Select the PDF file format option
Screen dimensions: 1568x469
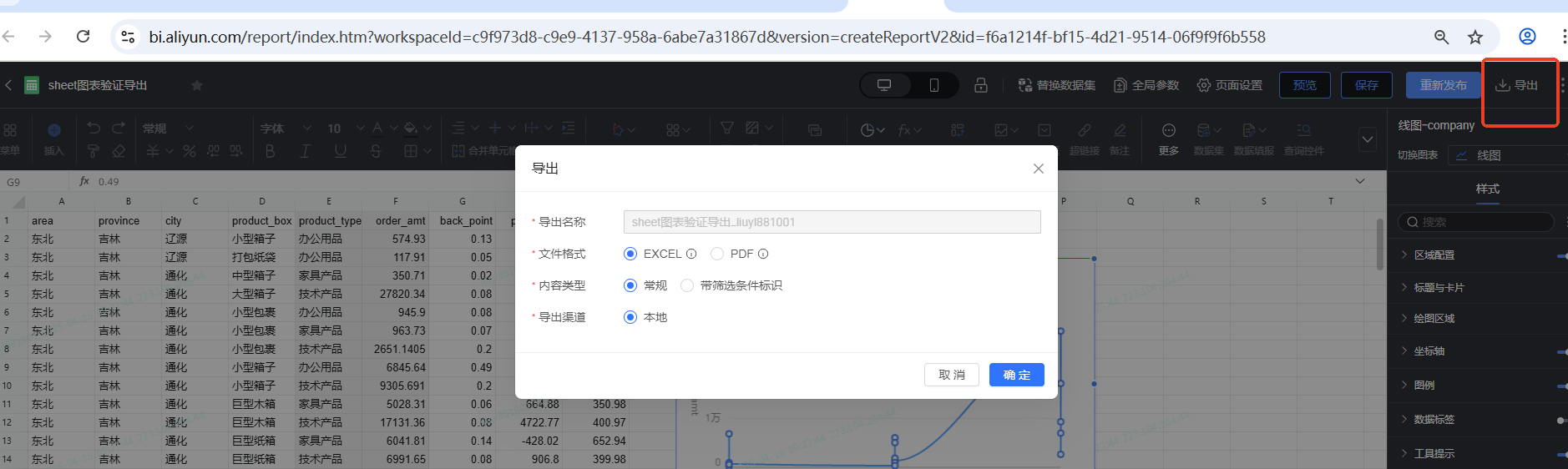tap(717, 254)
